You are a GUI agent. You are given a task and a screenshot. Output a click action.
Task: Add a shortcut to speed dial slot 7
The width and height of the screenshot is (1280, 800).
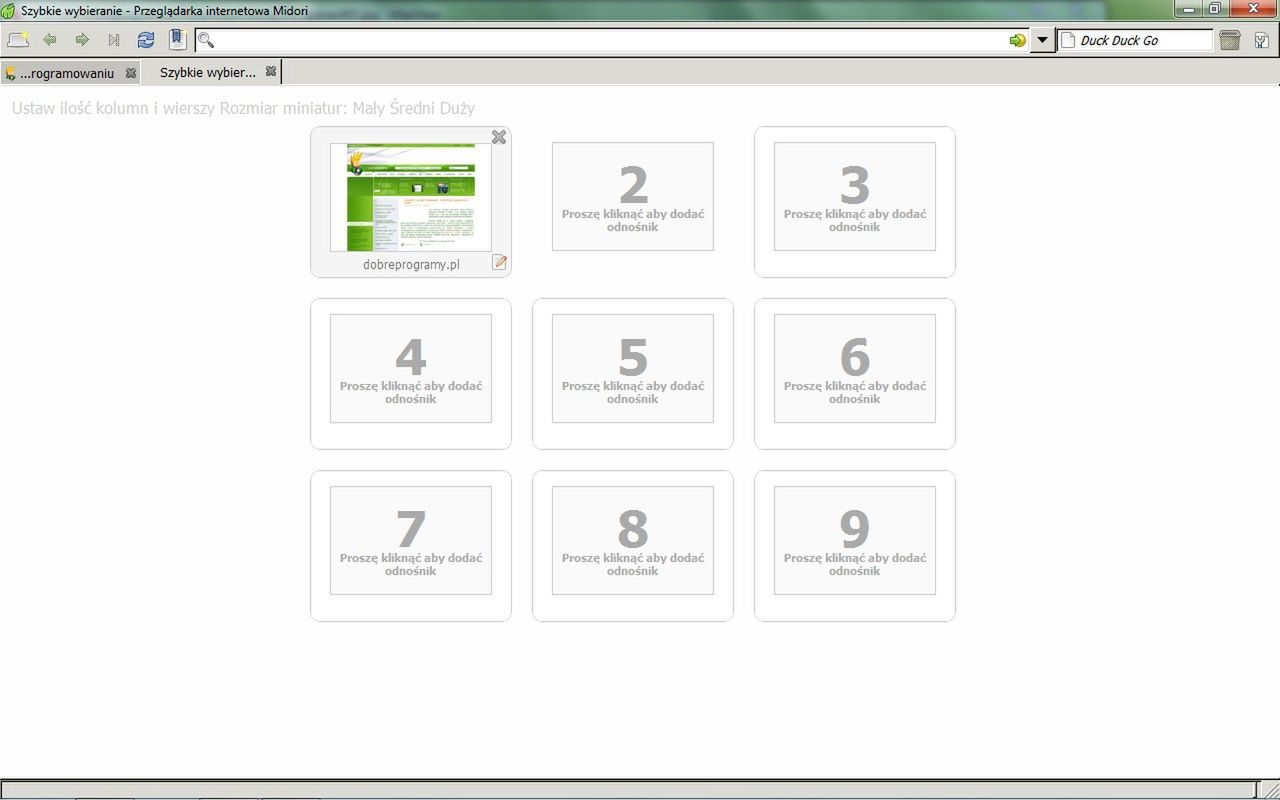(x=411, y=541)
